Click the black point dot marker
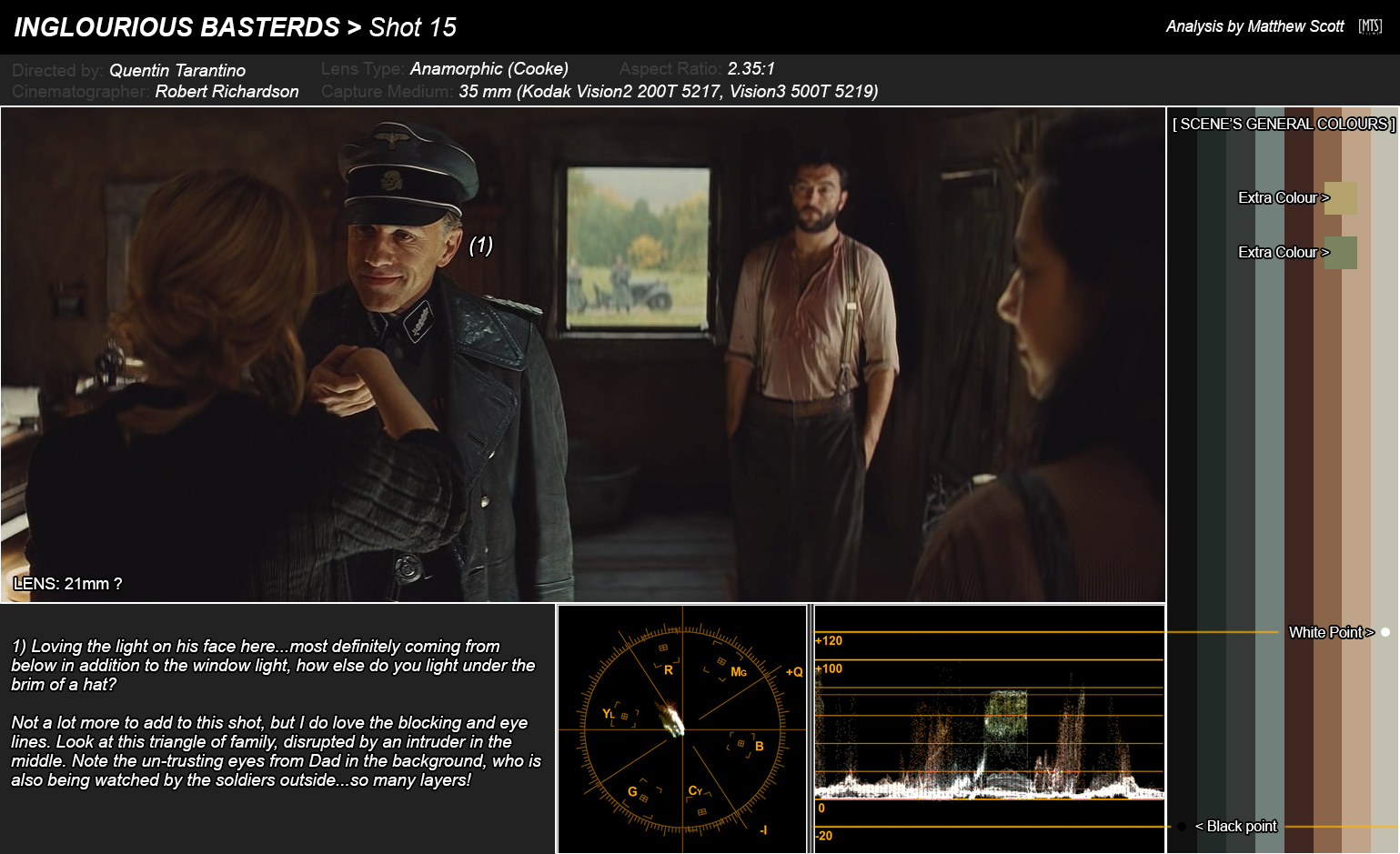 coord(1182,827)
